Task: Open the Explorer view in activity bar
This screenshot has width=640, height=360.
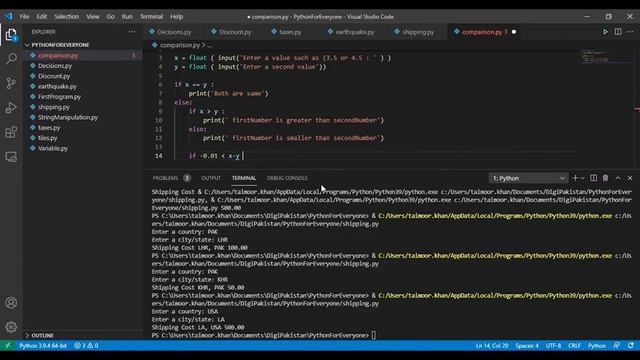Action: tap(11, 35)
